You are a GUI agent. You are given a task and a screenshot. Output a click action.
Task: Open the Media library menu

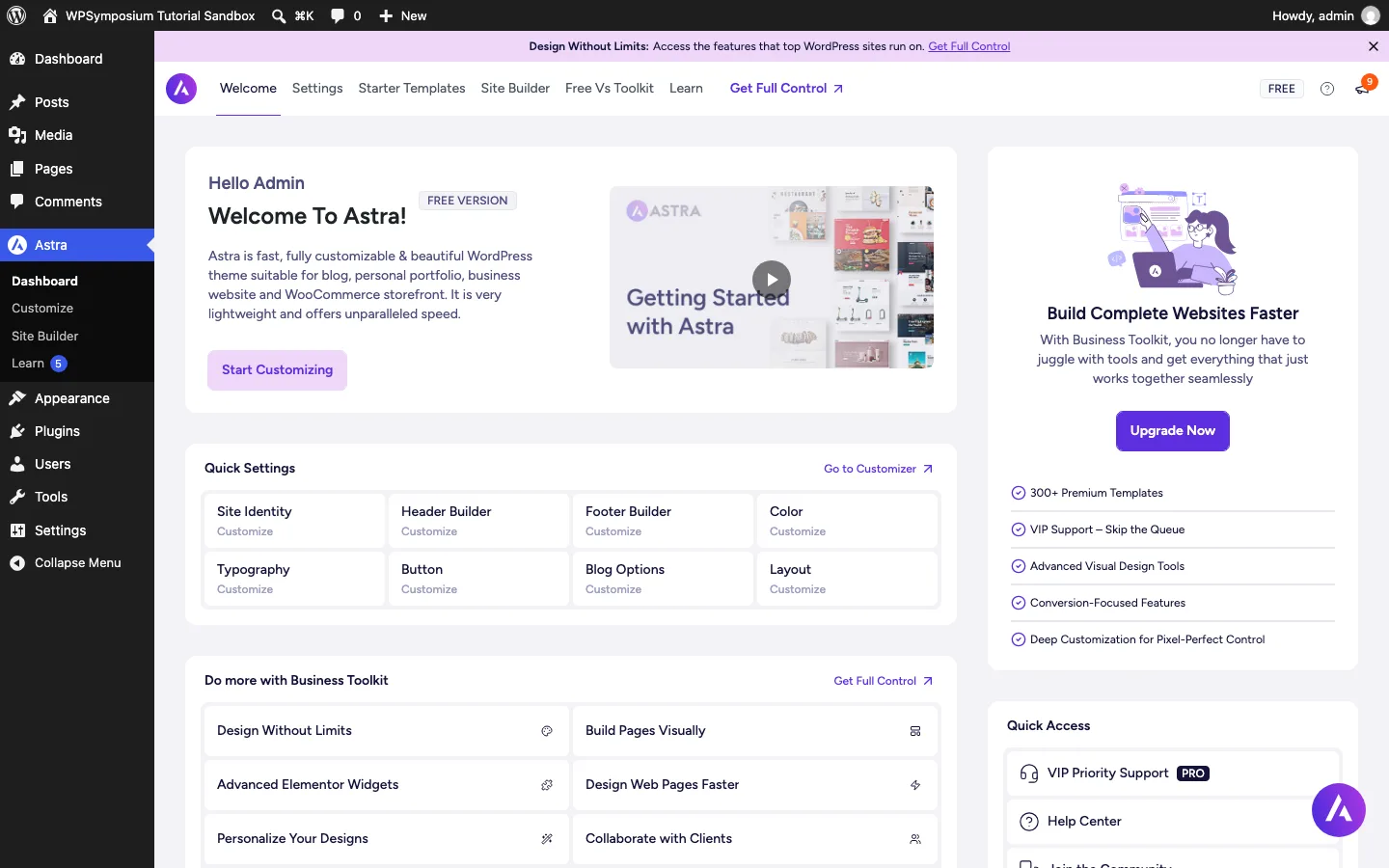(77, 135)
